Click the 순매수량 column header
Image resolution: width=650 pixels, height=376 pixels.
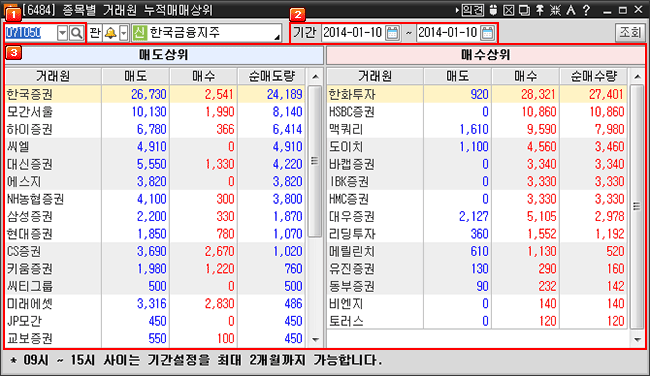(x=594, y=76)
